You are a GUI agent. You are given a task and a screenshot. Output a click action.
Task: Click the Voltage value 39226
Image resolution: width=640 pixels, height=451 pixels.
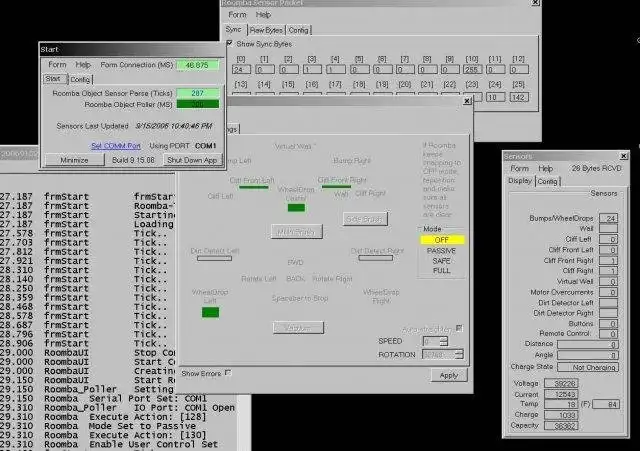561,384
